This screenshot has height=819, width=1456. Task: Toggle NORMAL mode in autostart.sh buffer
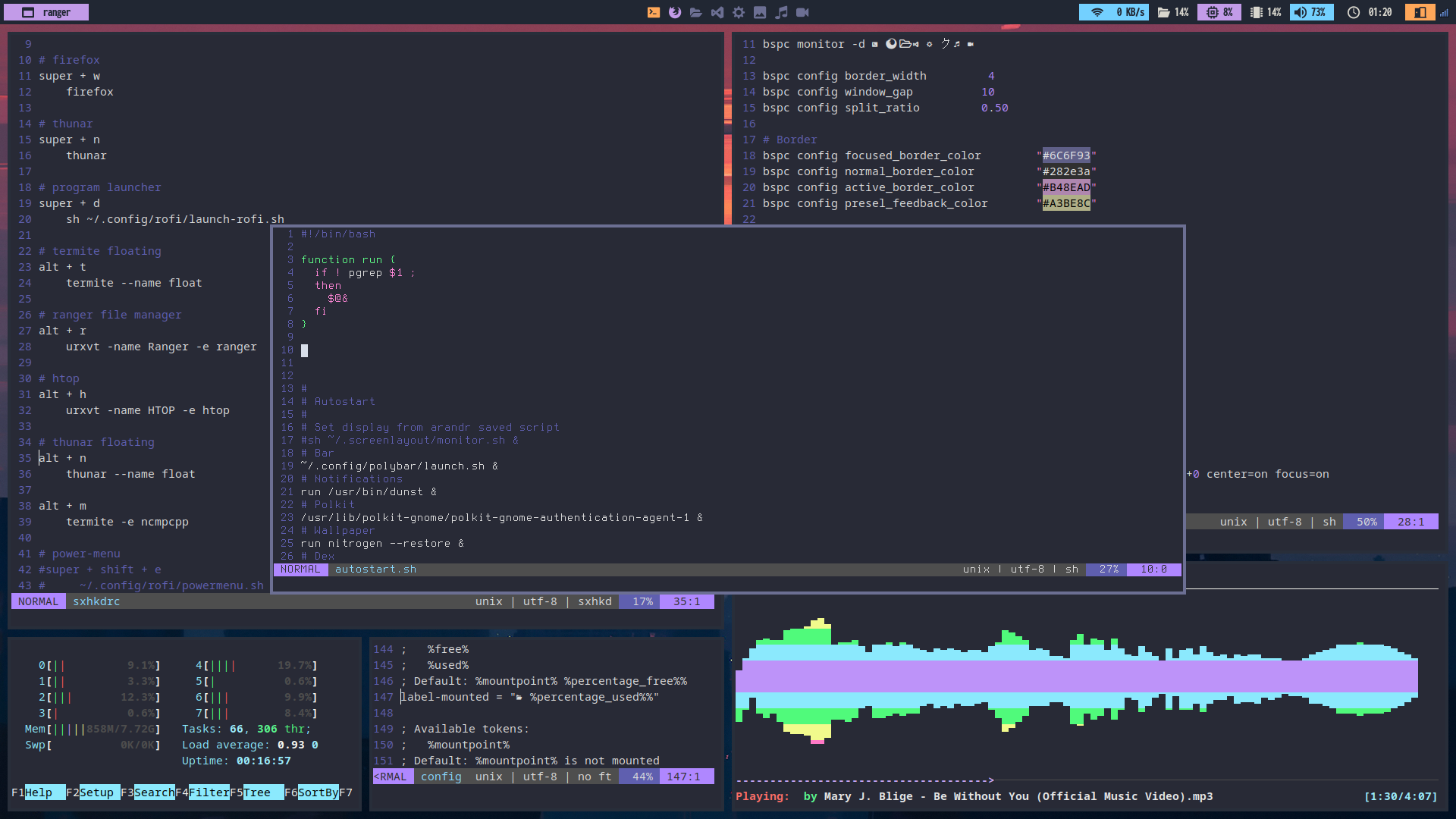click(300, 568)
